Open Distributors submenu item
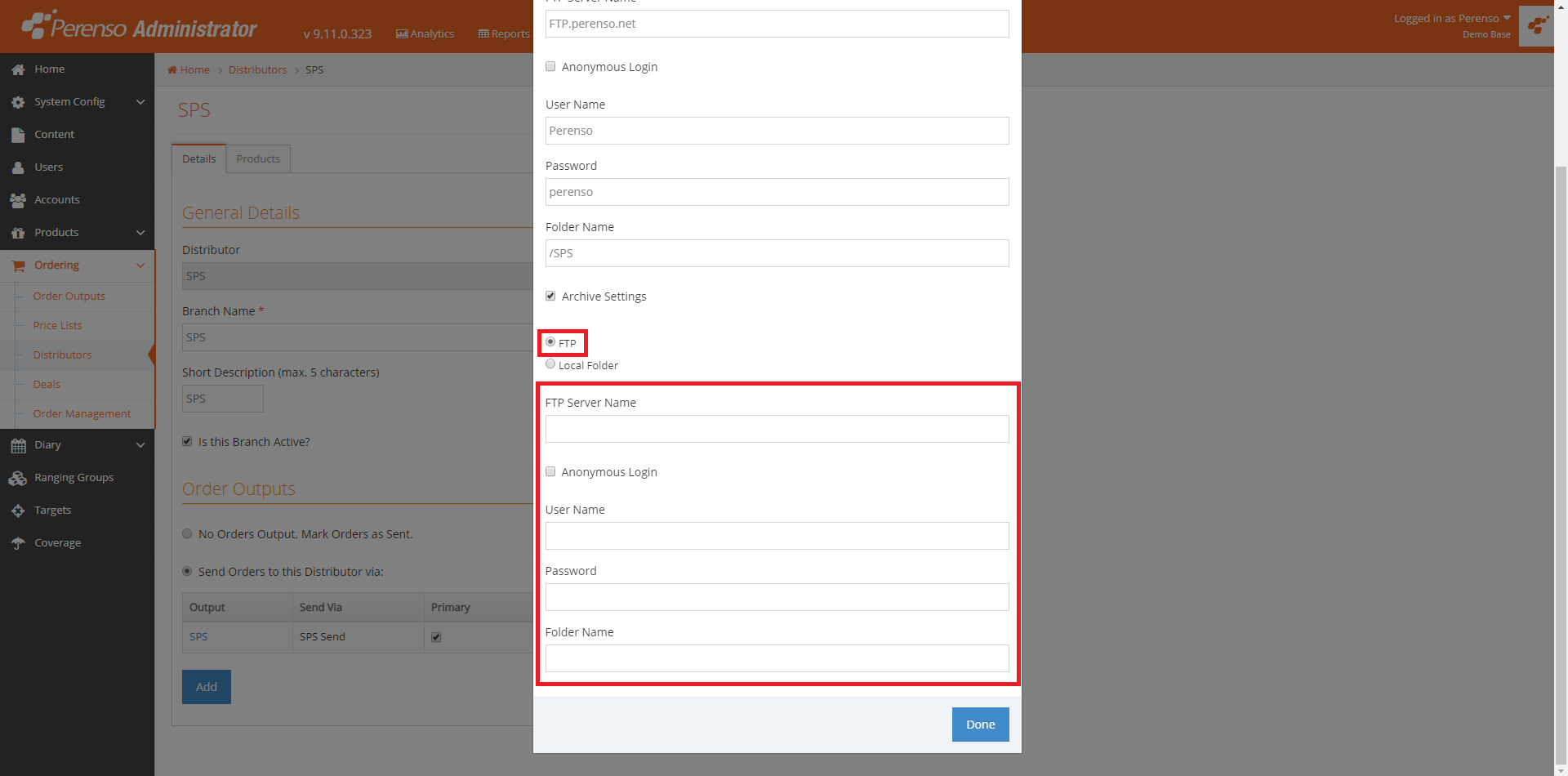 click(62, 355)
